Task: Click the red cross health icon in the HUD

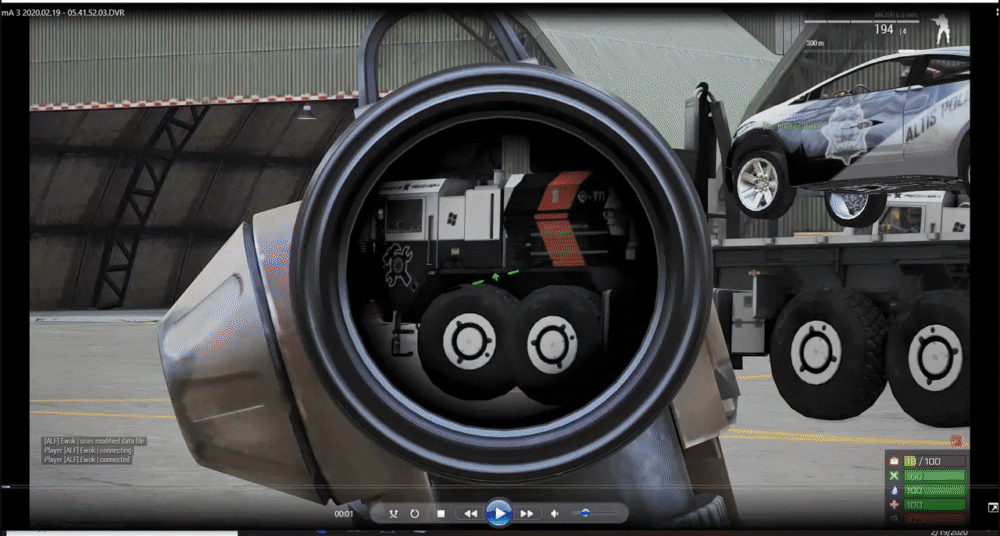Action: tap(894, 505)
